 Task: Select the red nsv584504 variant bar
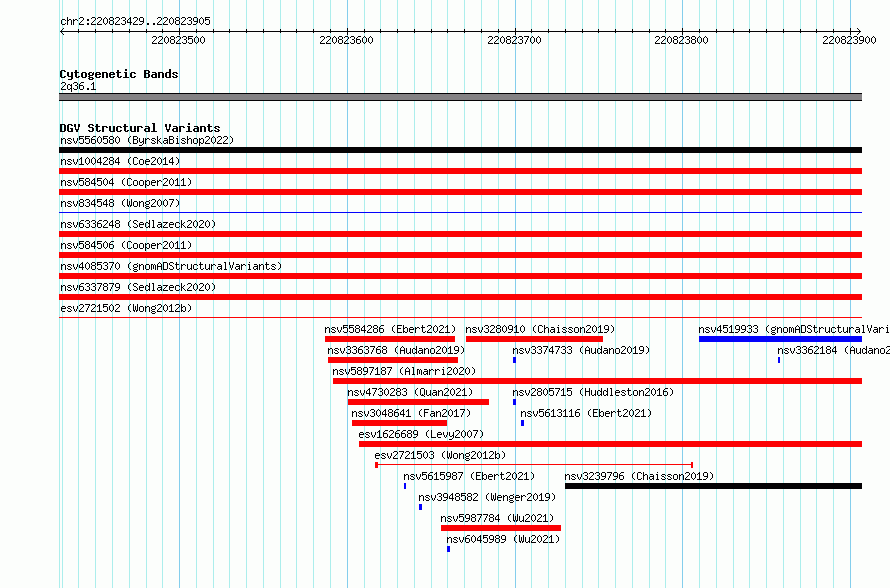(461, 192)
